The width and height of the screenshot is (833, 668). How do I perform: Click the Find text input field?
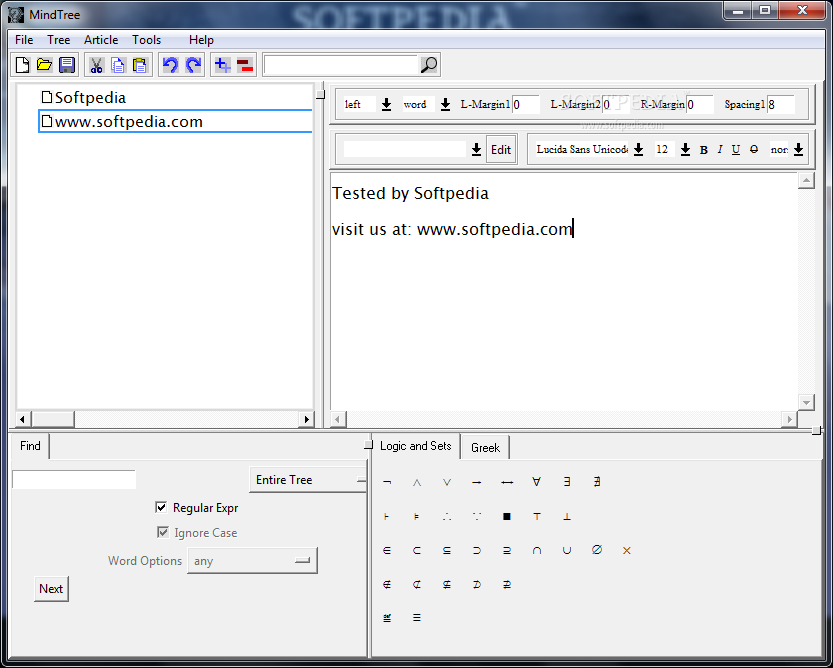click(x=74, y=479)
